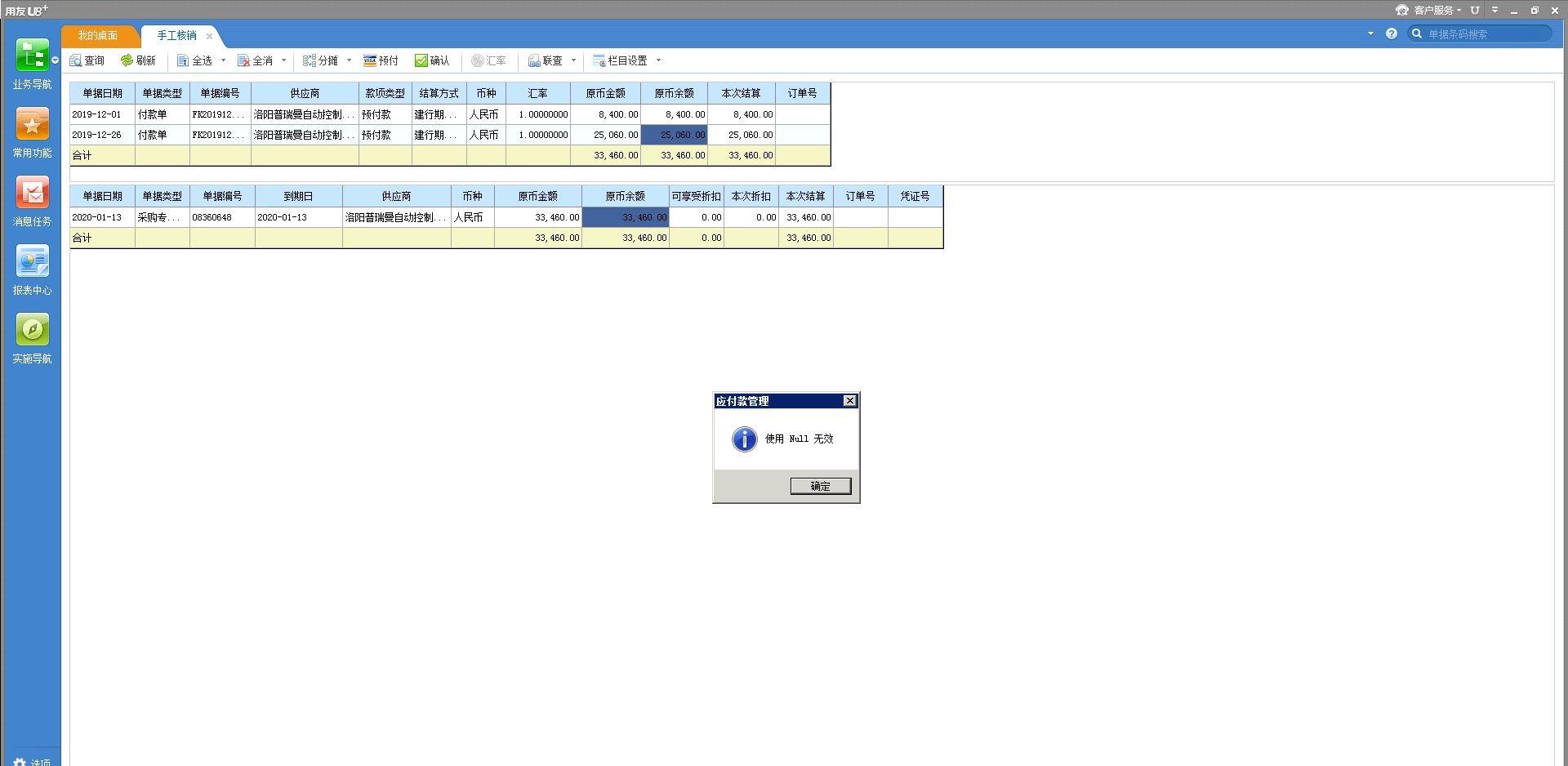Expand the 分摊 dropdown arrow
This screenshot has height=766, width=1568.
coord(349,60)
